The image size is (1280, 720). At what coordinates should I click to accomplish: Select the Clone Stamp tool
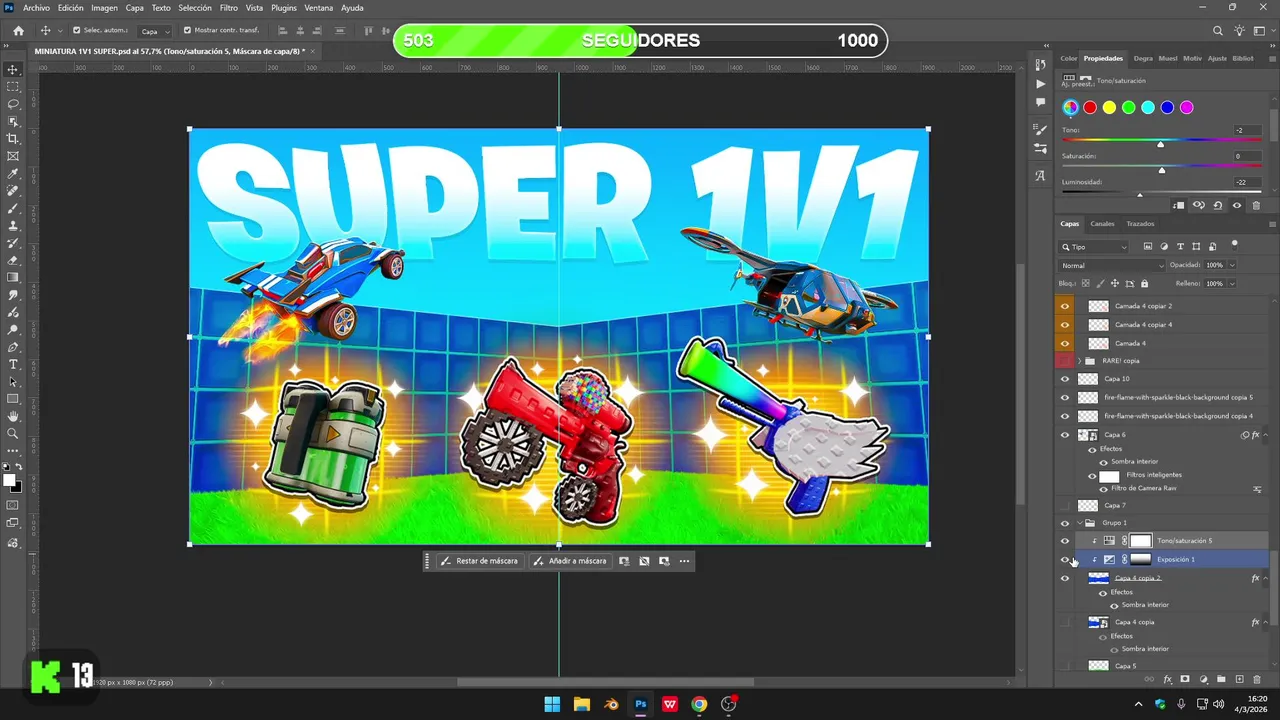coord(13,225)
